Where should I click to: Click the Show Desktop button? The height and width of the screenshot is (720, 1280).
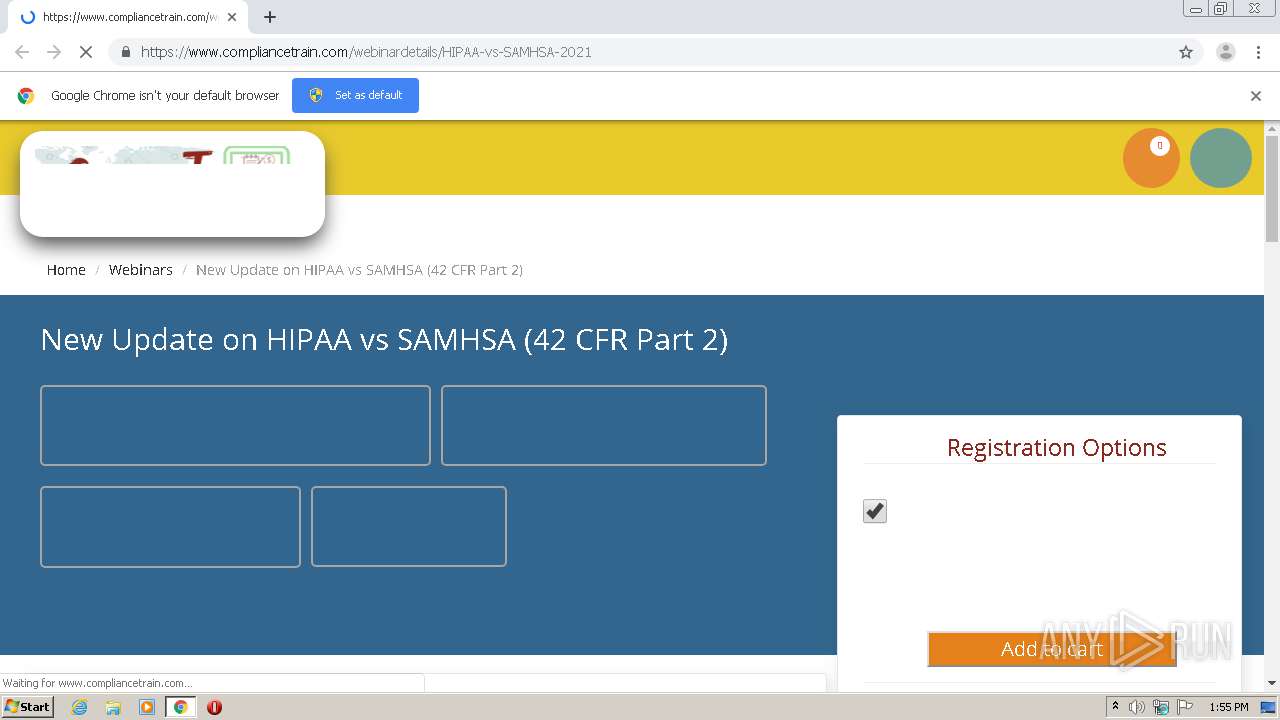tap(1268, 707)
